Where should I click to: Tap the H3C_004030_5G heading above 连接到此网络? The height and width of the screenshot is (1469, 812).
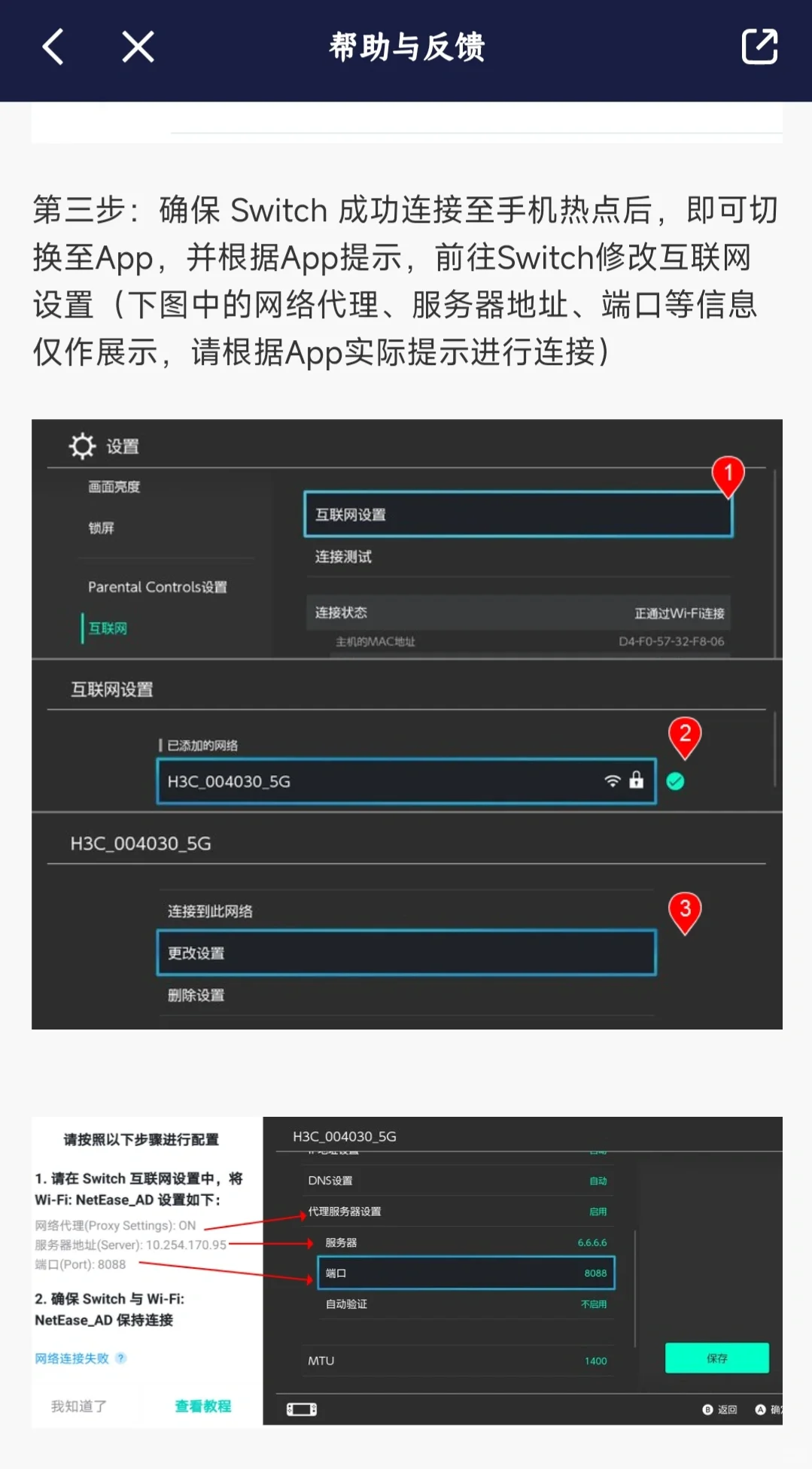coord(141,844)
